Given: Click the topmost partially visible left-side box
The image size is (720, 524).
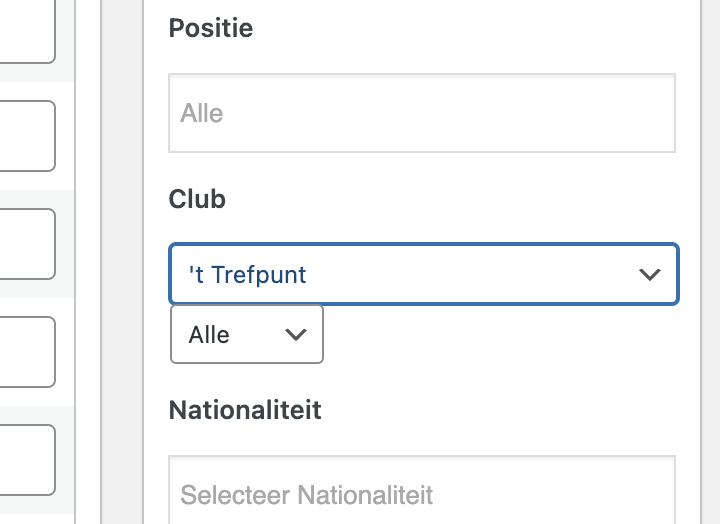Looking at the screenshot, I should tap(25, 30).
